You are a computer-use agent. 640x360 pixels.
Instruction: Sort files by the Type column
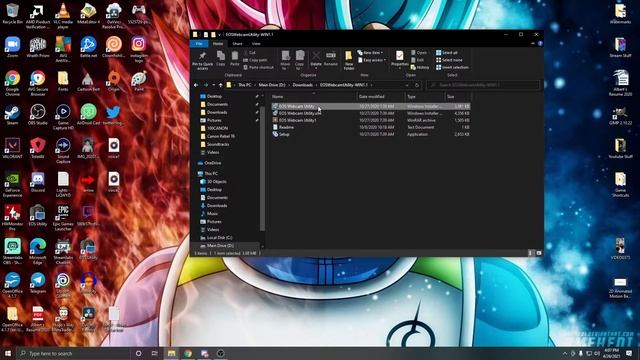pyautogui.click(x=424, y=97)
